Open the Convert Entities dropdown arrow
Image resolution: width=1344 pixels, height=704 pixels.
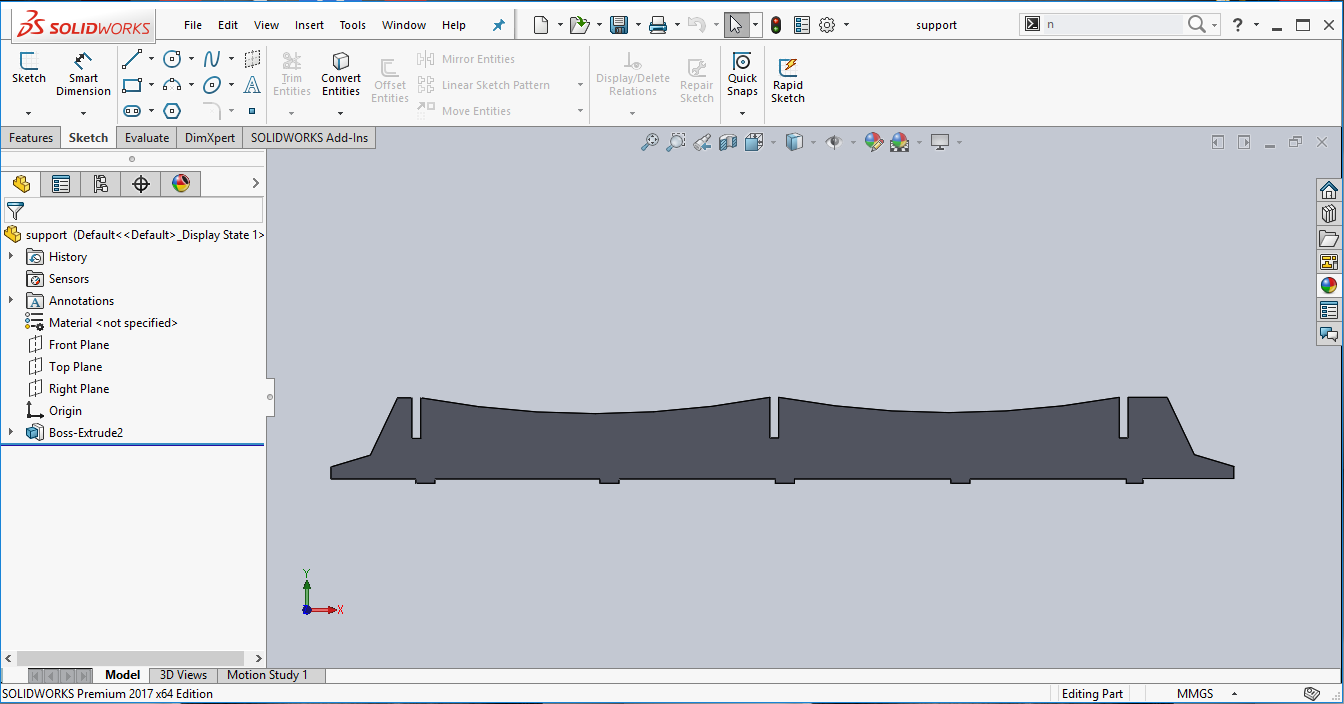click(341, 113)
